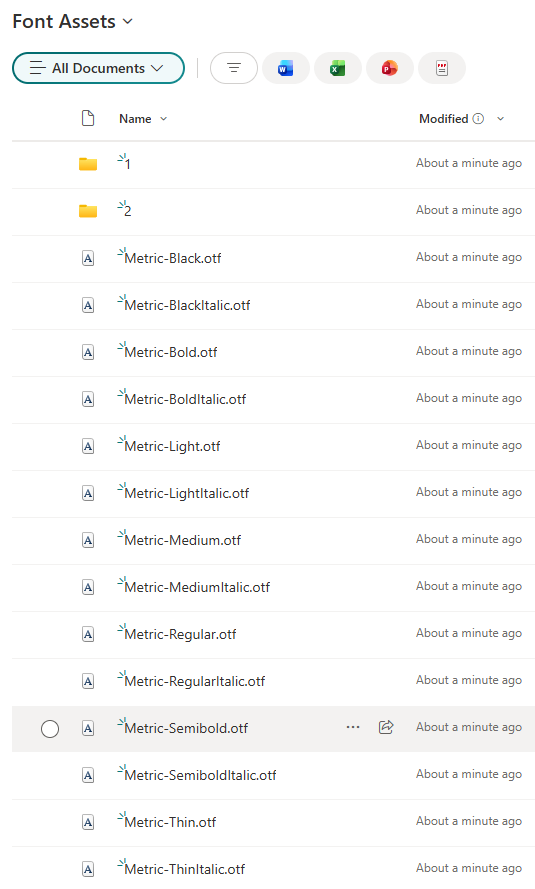This screenshot has height=889, width=535.
Task: Filter documents by Word file type
Action: [286, 68]
